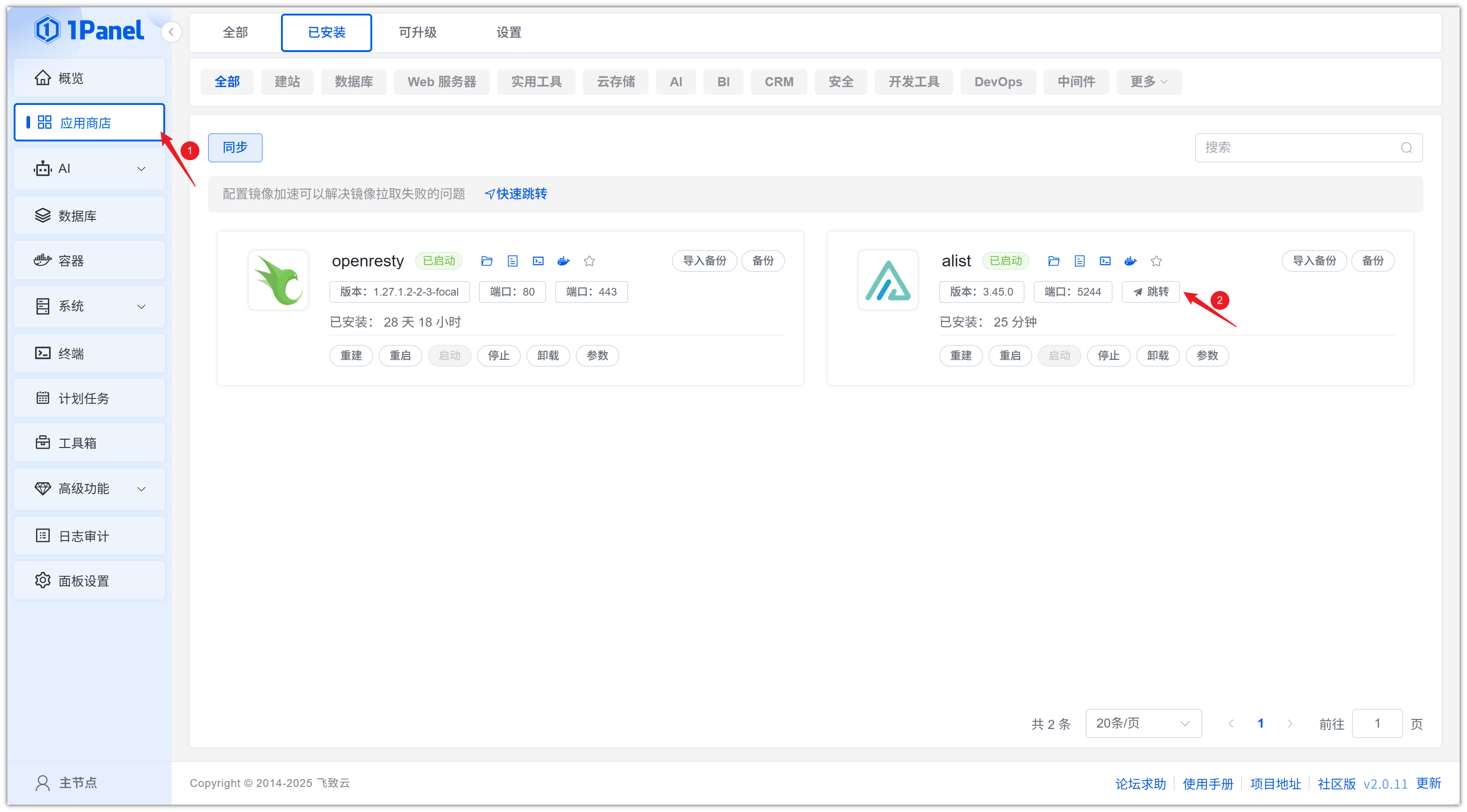Filter by the 数据库 category tag

(354, 81)
